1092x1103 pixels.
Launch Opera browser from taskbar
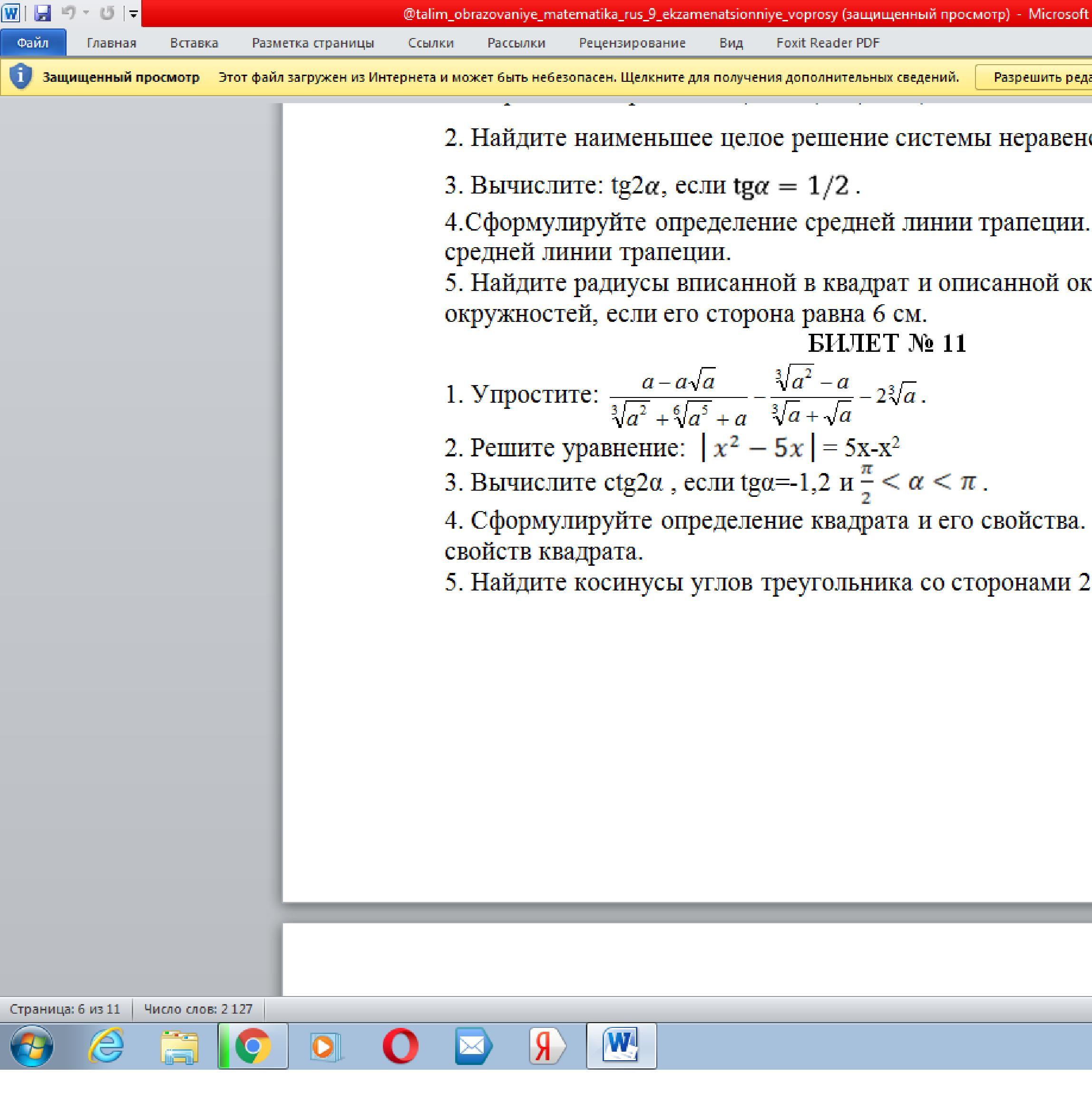(x=400, y=1045)
